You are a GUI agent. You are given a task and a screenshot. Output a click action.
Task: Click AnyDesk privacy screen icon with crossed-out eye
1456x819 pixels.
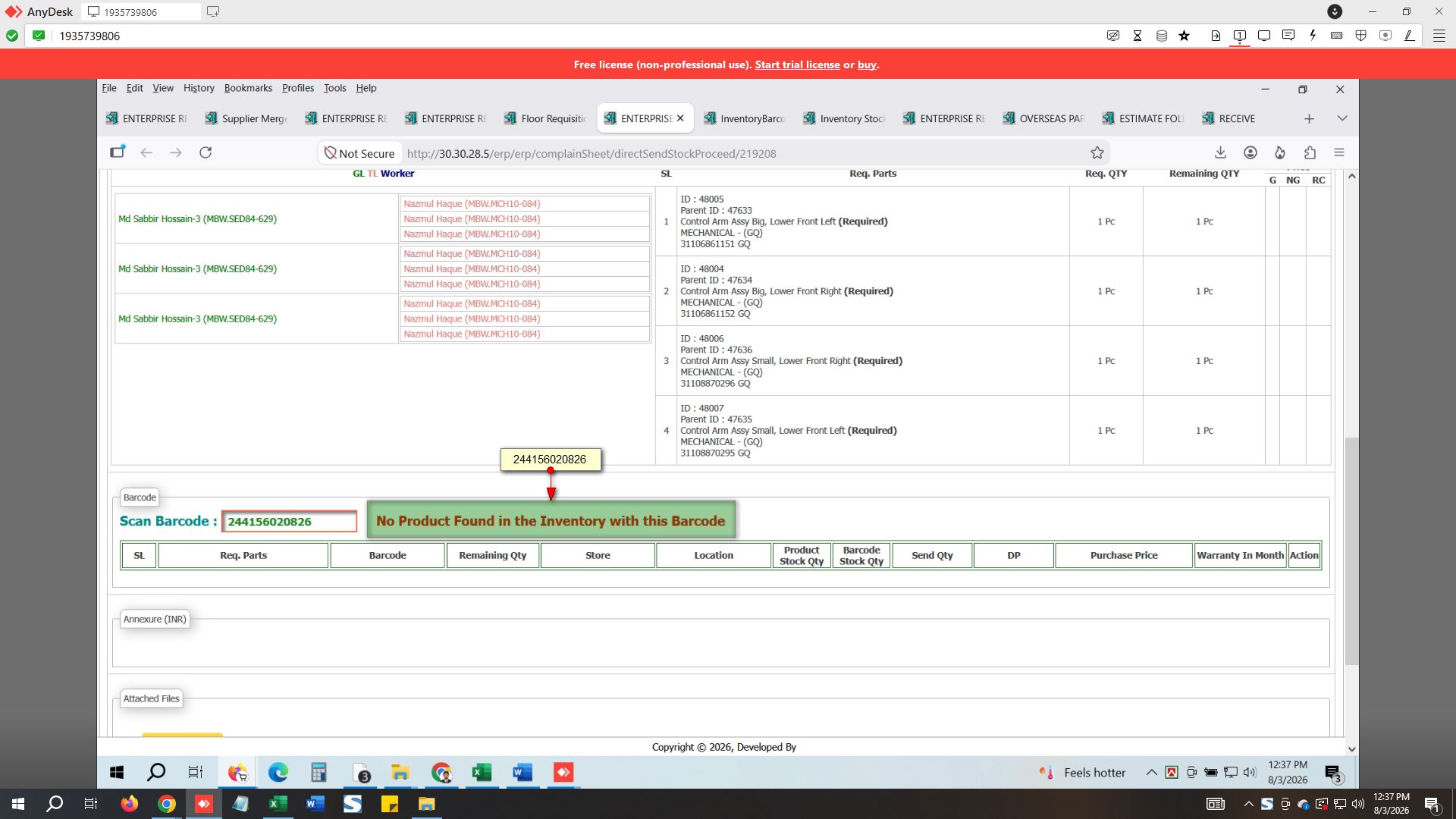1113,36
